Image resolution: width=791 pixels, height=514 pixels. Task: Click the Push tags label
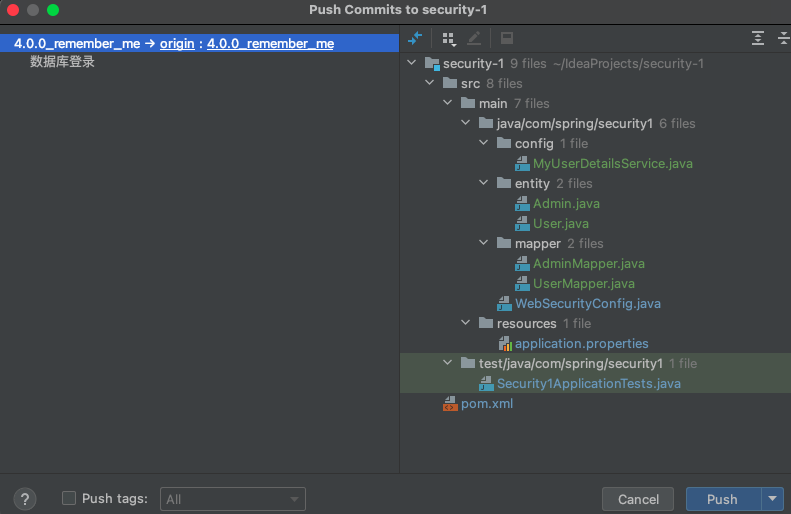click(115, 498)
